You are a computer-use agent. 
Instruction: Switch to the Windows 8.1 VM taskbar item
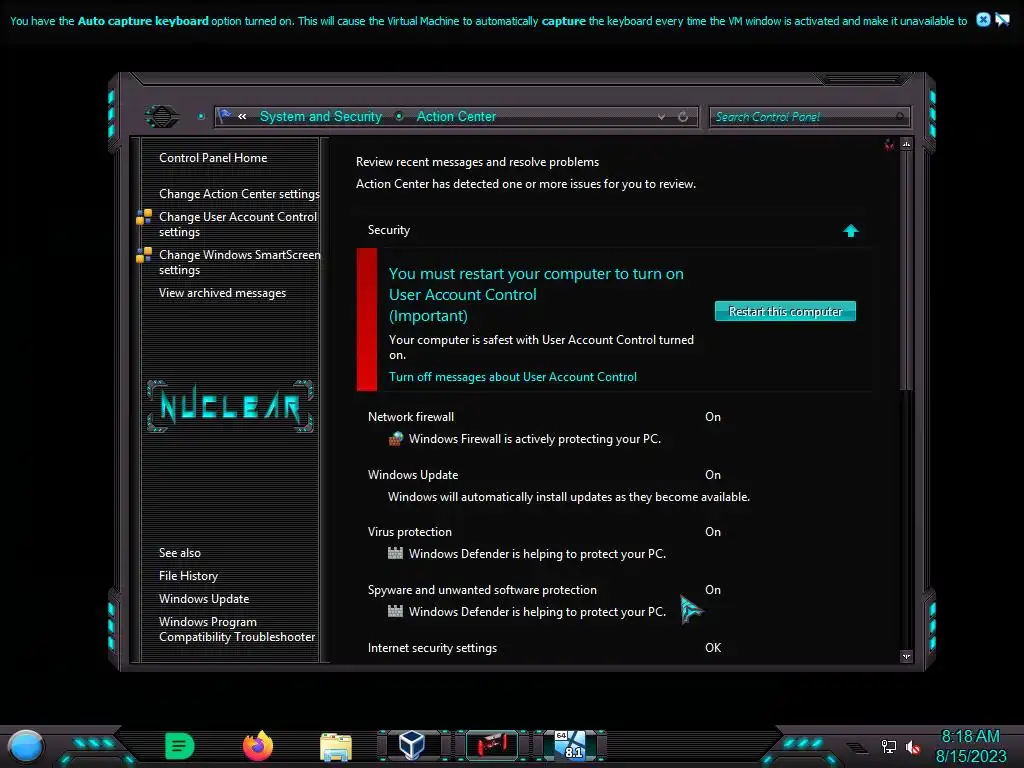(x=571, y=745)
